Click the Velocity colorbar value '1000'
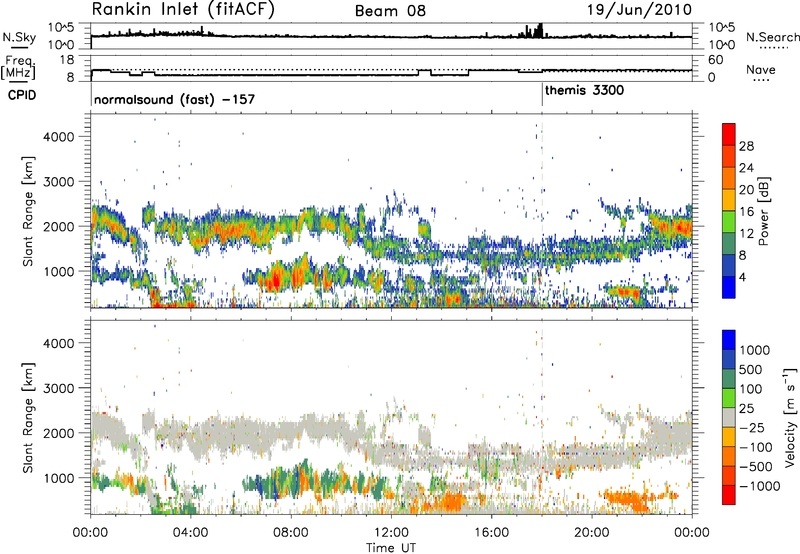 click(755, 350)
